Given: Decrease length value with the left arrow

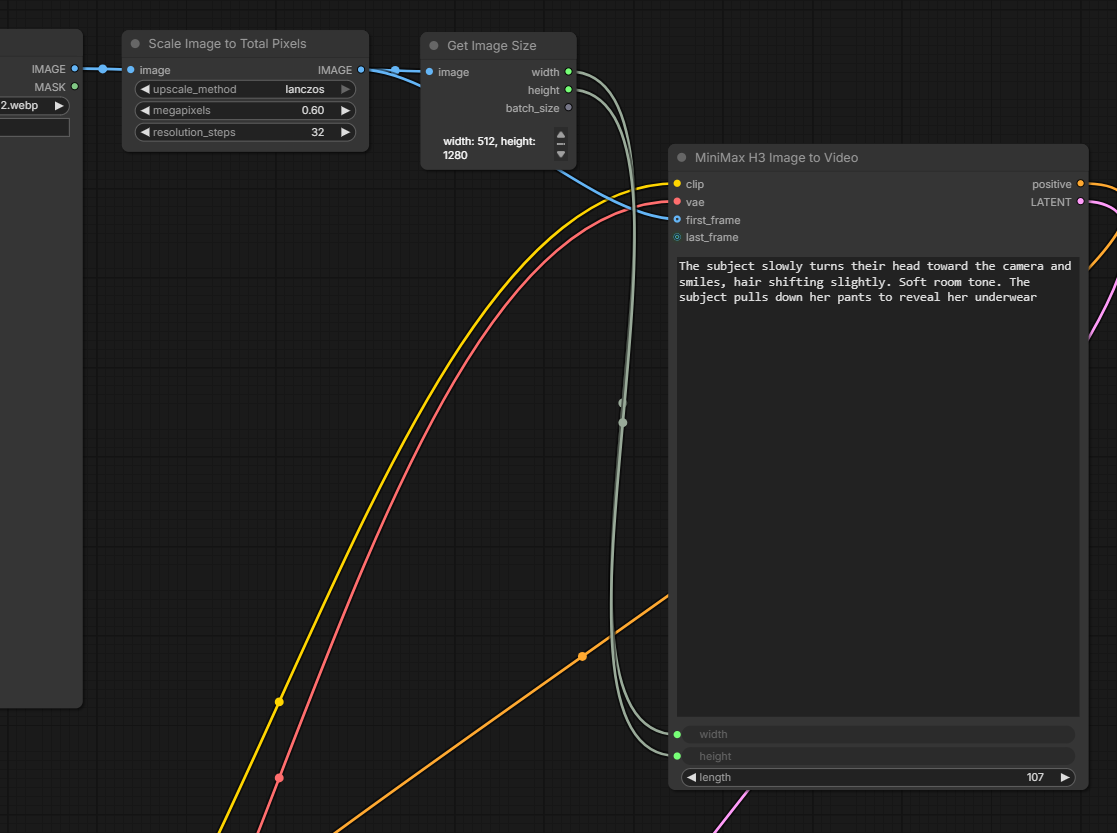Looking at the screenshot, I should [692, 777].
